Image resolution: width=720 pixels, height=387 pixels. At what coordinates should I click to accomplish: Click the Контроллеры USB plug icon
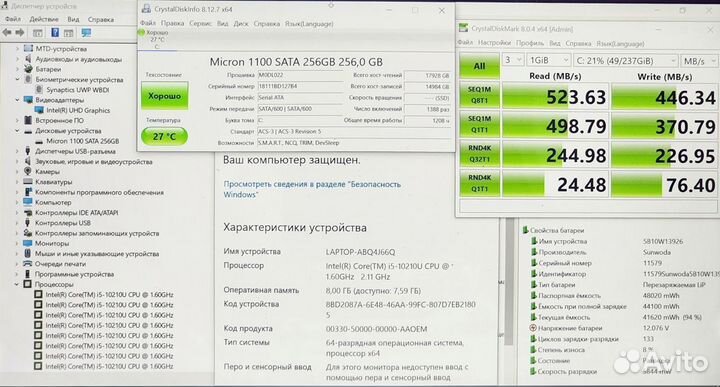click(28, 223)
